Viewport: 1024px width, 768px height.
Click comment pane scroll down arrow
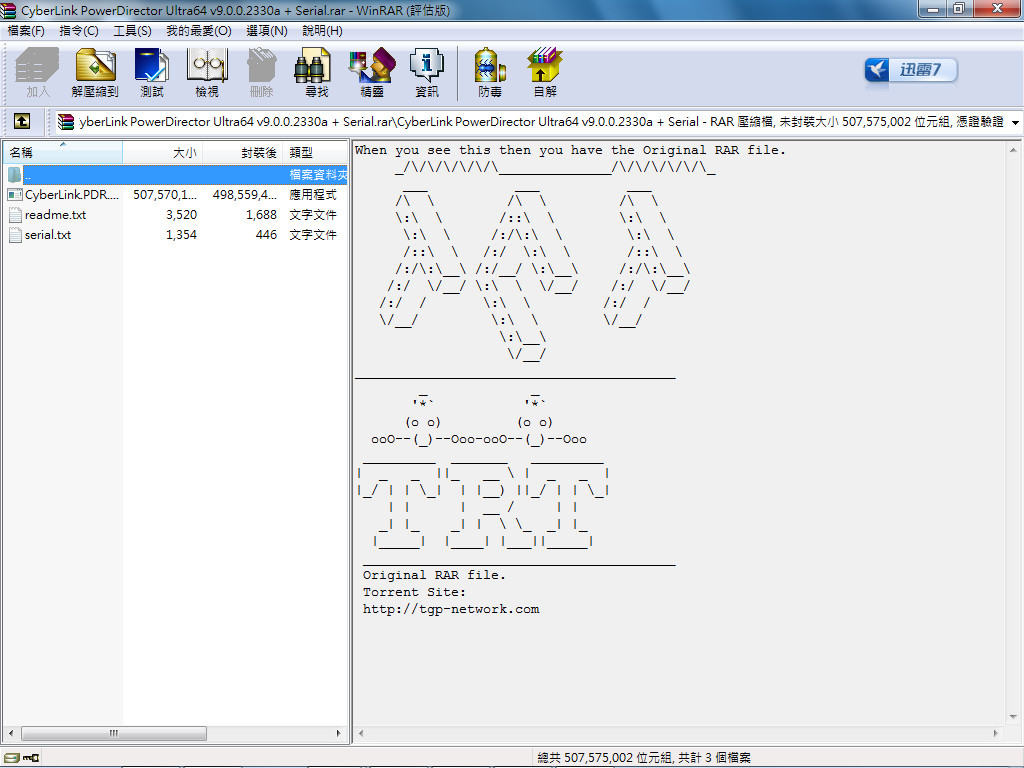pyautogui.click(x=1013, y=717)
